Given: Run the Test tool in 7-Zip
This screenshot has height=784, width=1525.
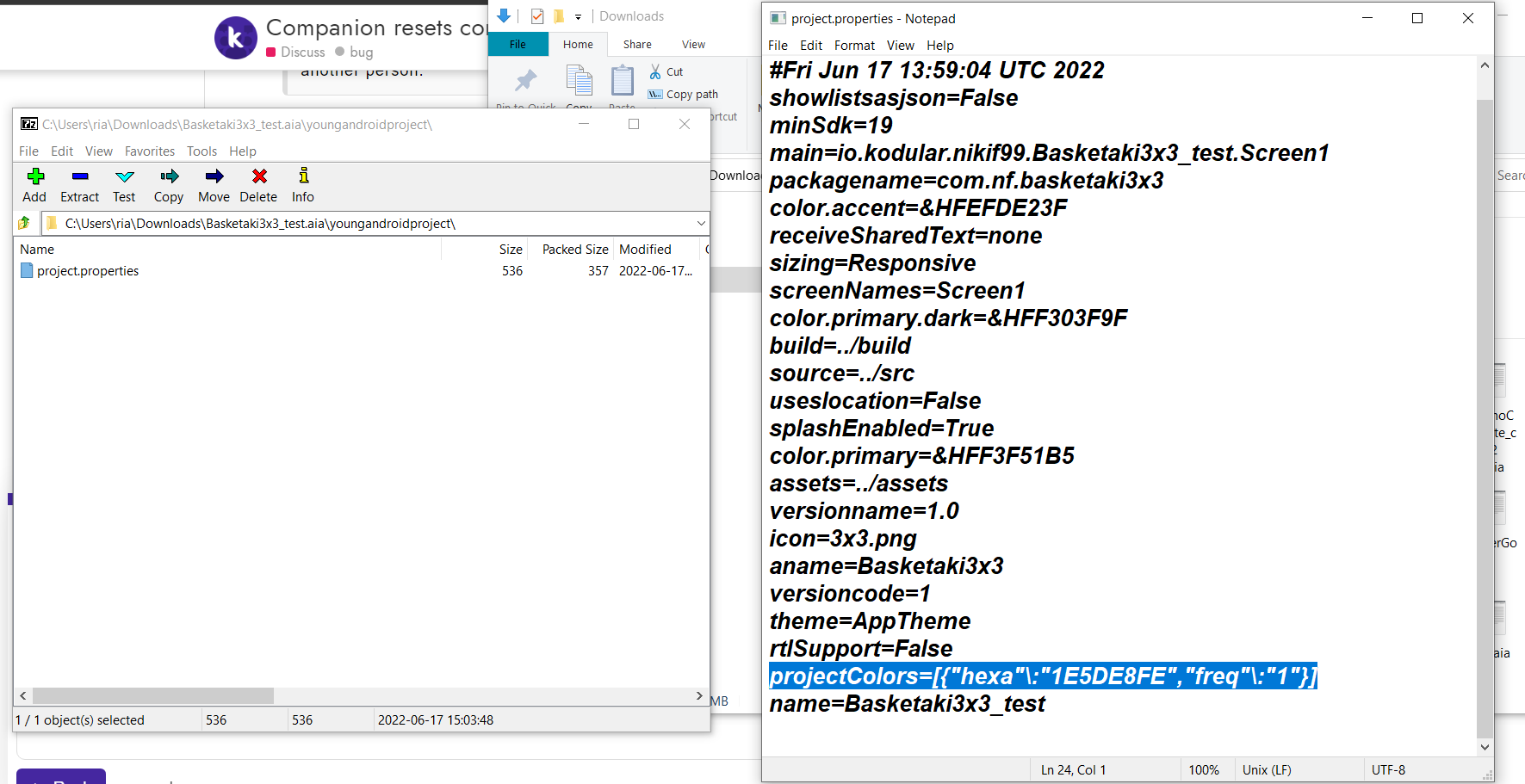Looking at the screenshot, I should tap(124, 185).
